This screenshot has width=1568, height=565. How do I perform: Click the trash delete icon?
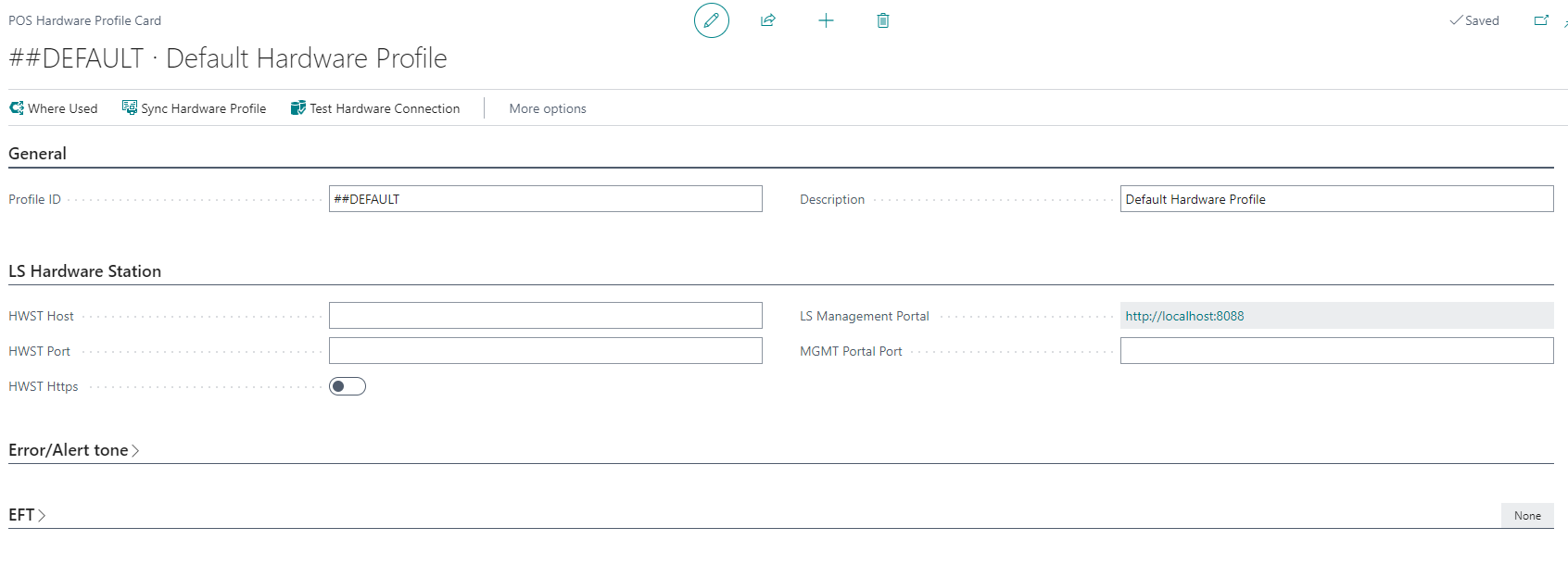pos(883,20)
